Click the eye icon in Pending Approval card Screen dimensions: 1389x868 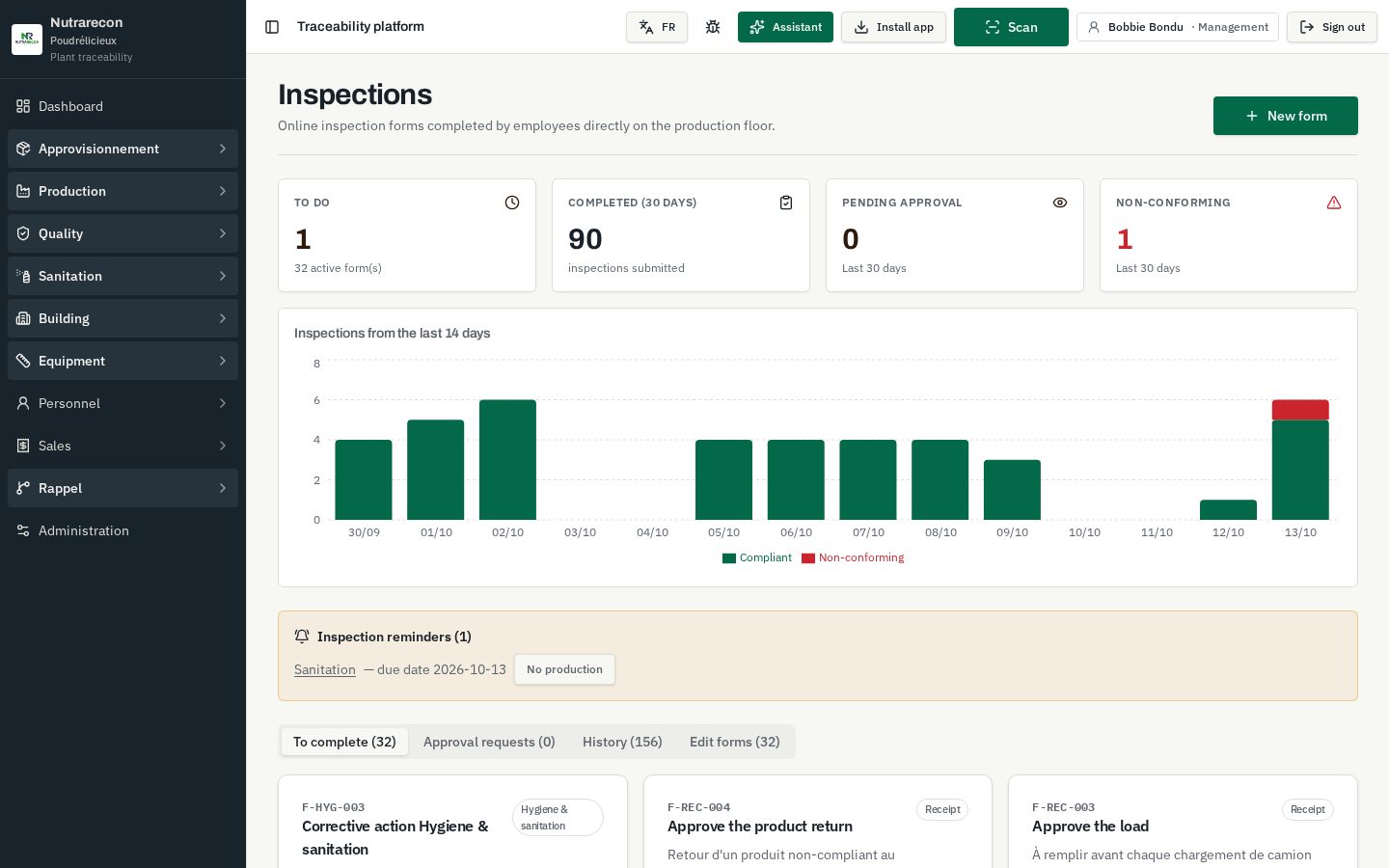(x=1060, y=203)
